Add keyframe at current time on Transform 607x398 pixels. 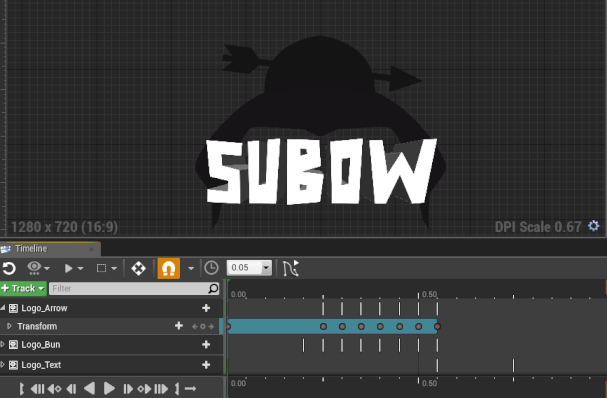pos(203,327)
